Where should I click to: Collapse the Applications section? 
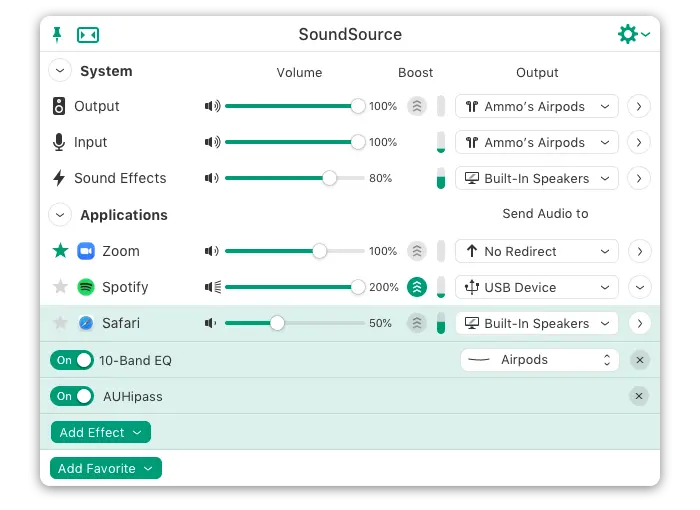pos(60,215)
